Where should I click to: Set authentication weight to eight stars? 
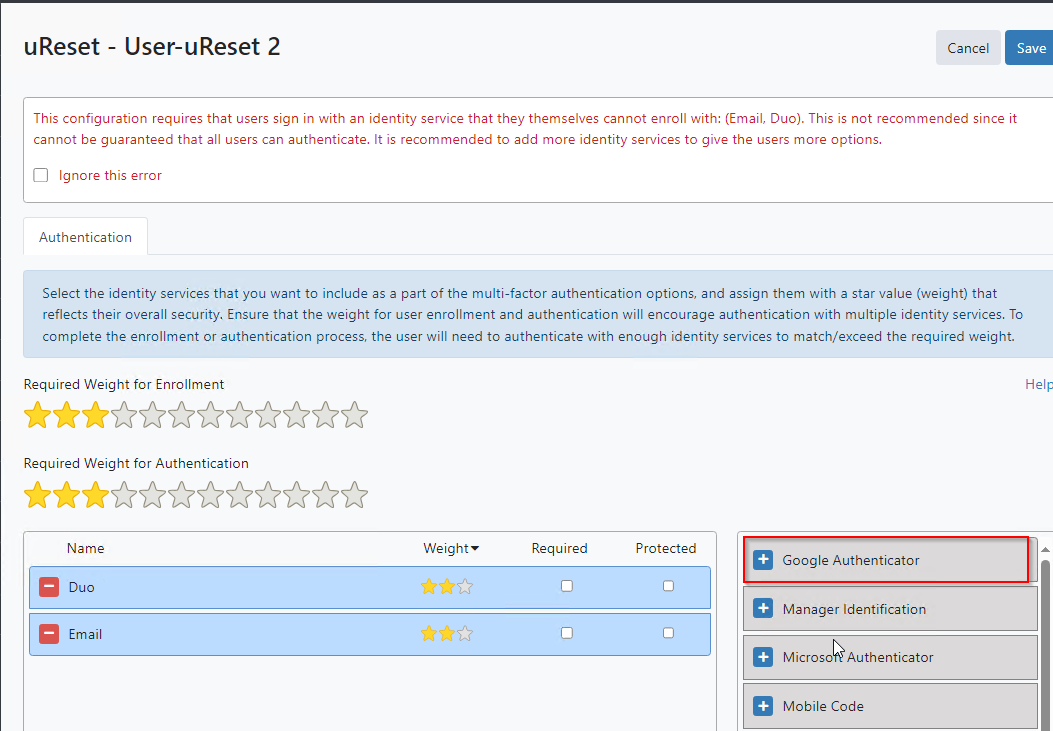click(x=239, y=495)
